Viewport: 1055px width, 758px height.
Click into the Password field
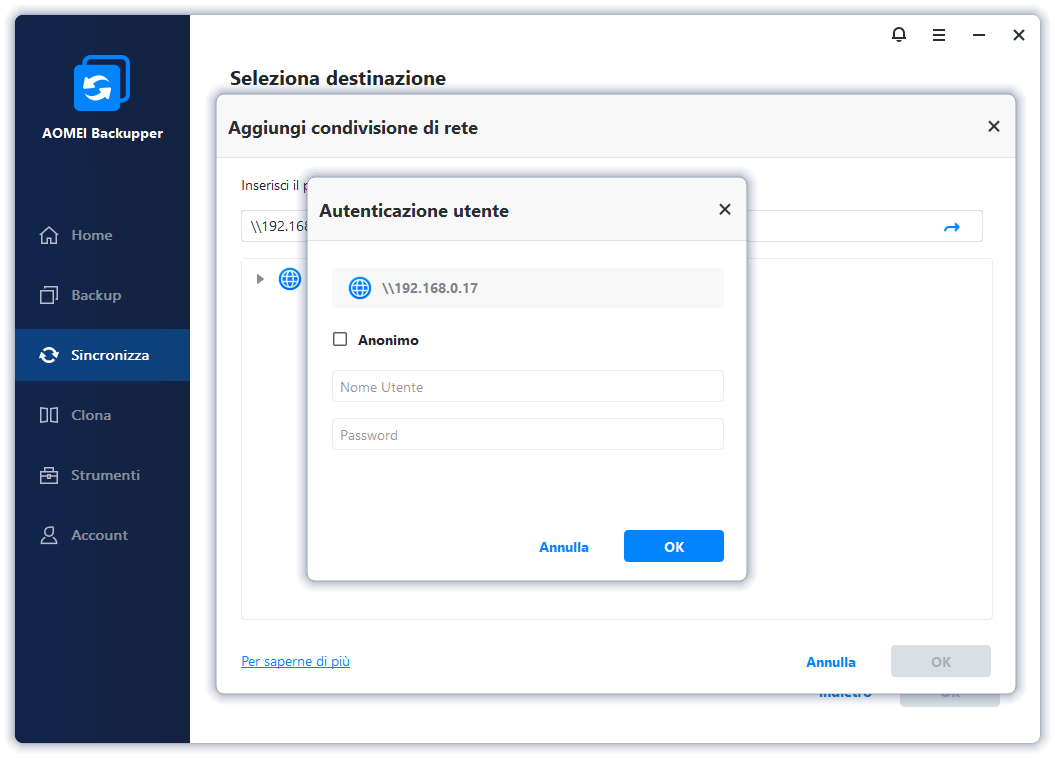(x=527, y=435)
